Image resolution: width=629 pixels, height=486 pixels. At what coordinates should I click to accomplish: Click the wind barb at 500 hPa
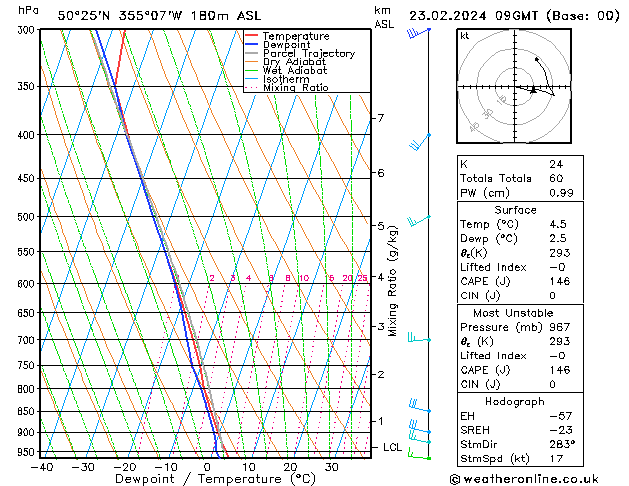(419, 221)
